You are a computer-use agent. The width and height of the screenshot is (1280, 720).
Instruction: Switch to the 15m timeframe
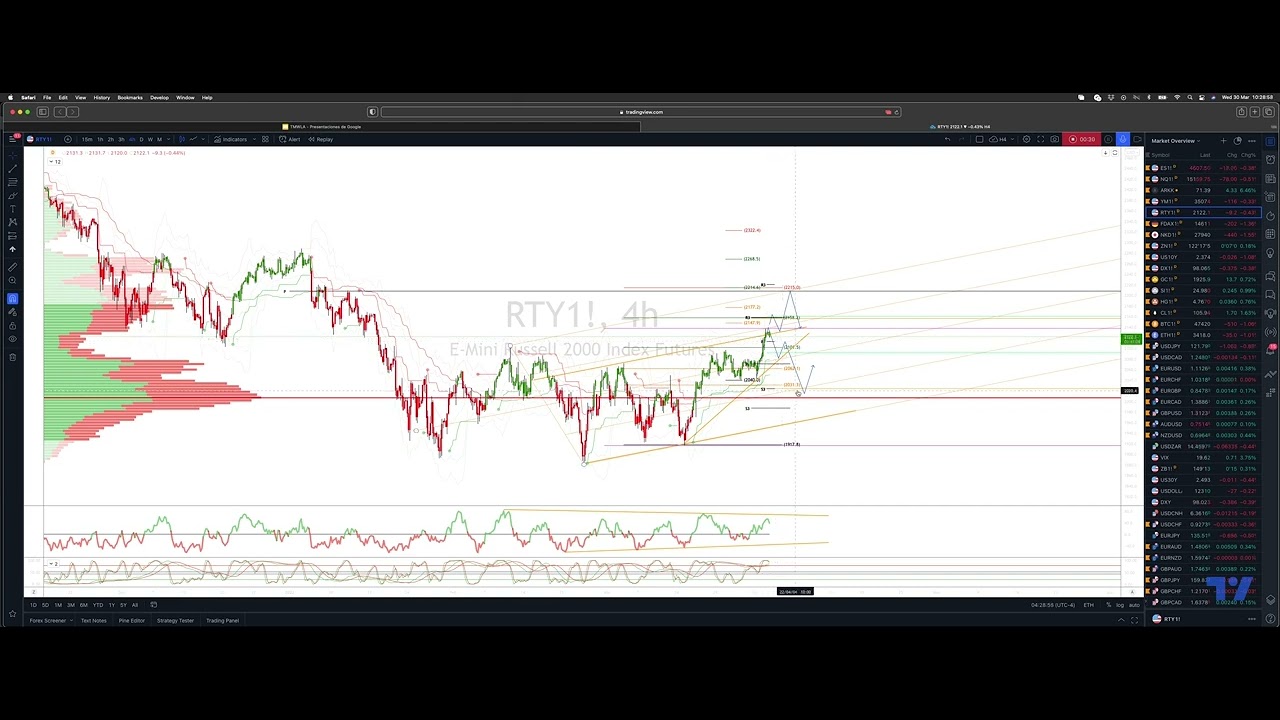pyautogui.click(x=87, y=139)
